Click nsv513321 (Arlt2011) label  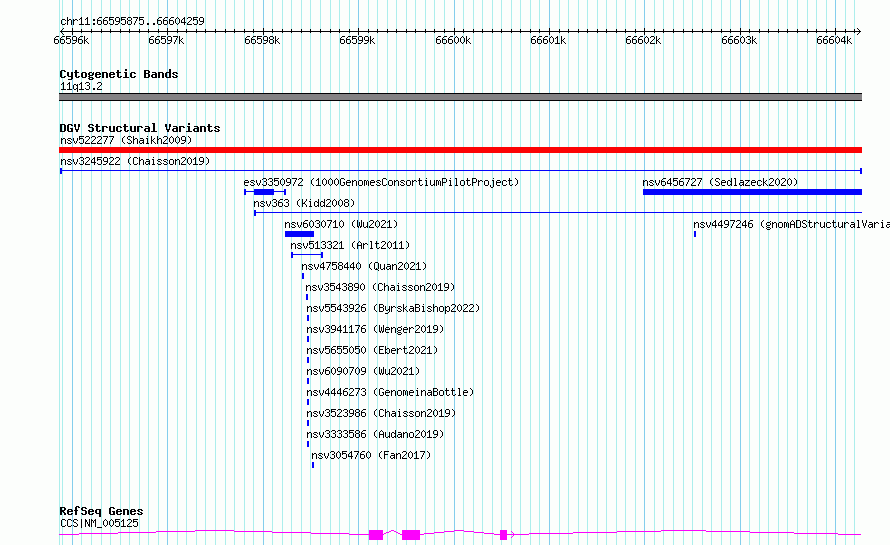click(350, 245)
